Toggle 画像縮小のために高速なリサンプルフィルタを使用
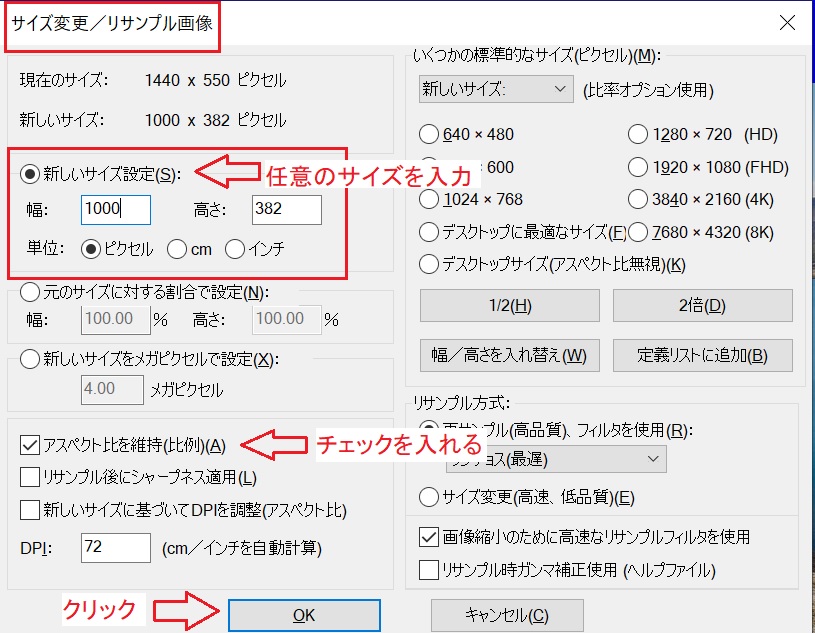Image resolution: width=815 pixels, height=633 pixels. tap(430, 536)
